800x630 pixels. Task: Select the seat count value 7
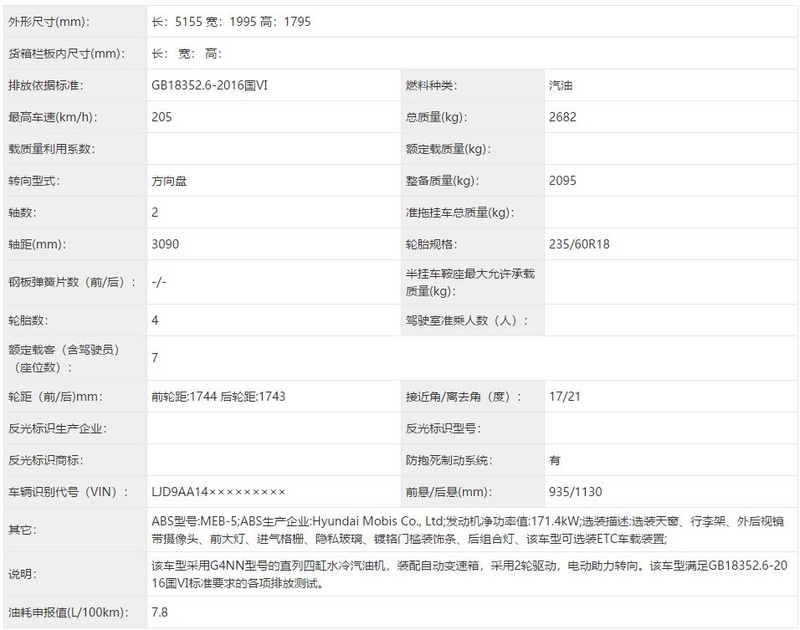pos(155,359)
